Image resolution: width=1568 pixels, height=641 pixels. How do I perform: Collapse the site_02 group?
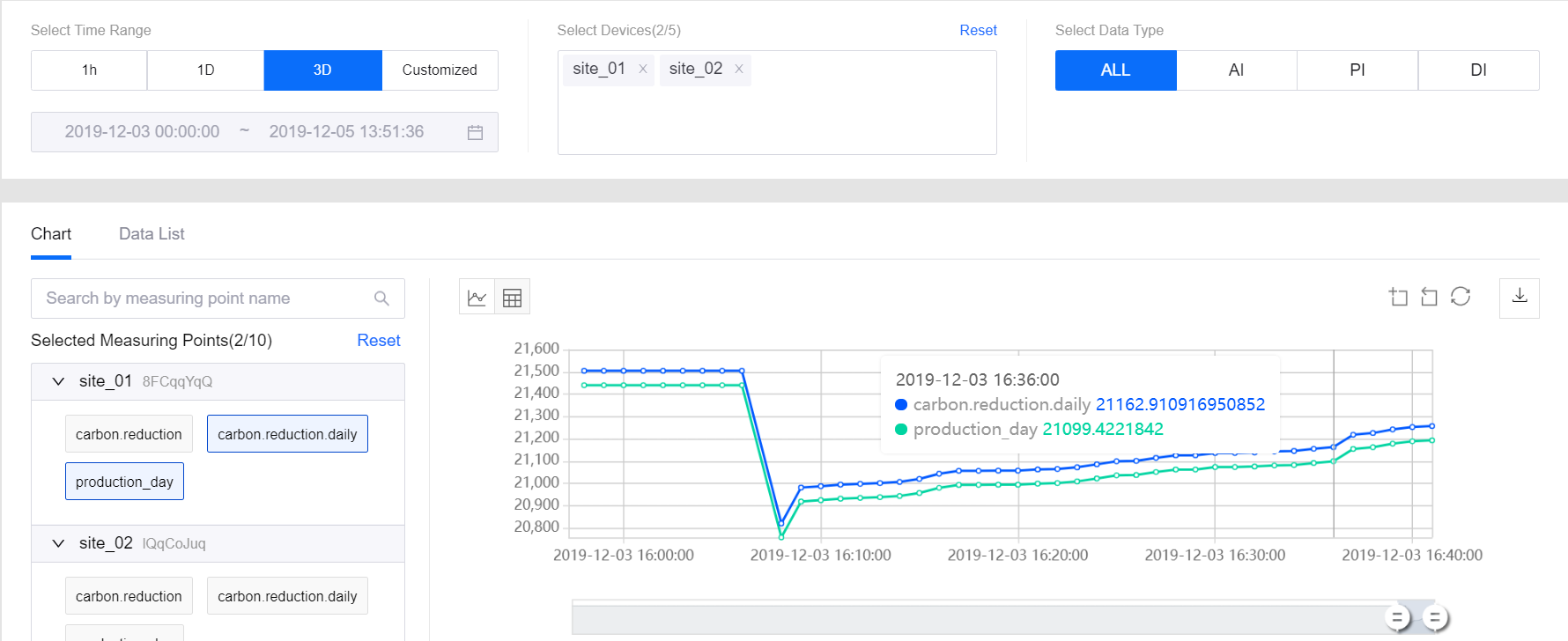tap(58, 543)
